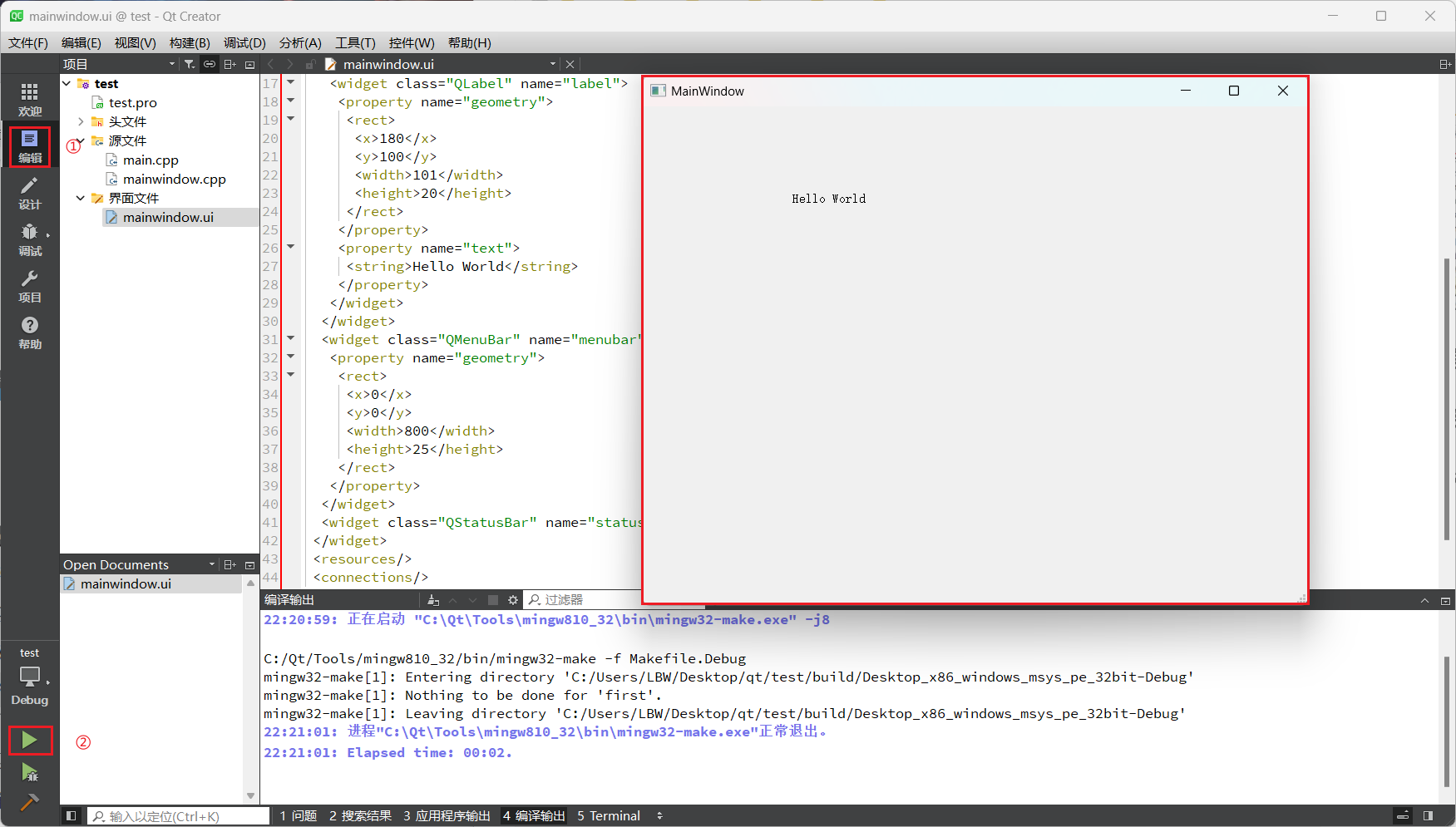Stop build using the square icon
1456x827 pixels.
click(x=493, y=600)
